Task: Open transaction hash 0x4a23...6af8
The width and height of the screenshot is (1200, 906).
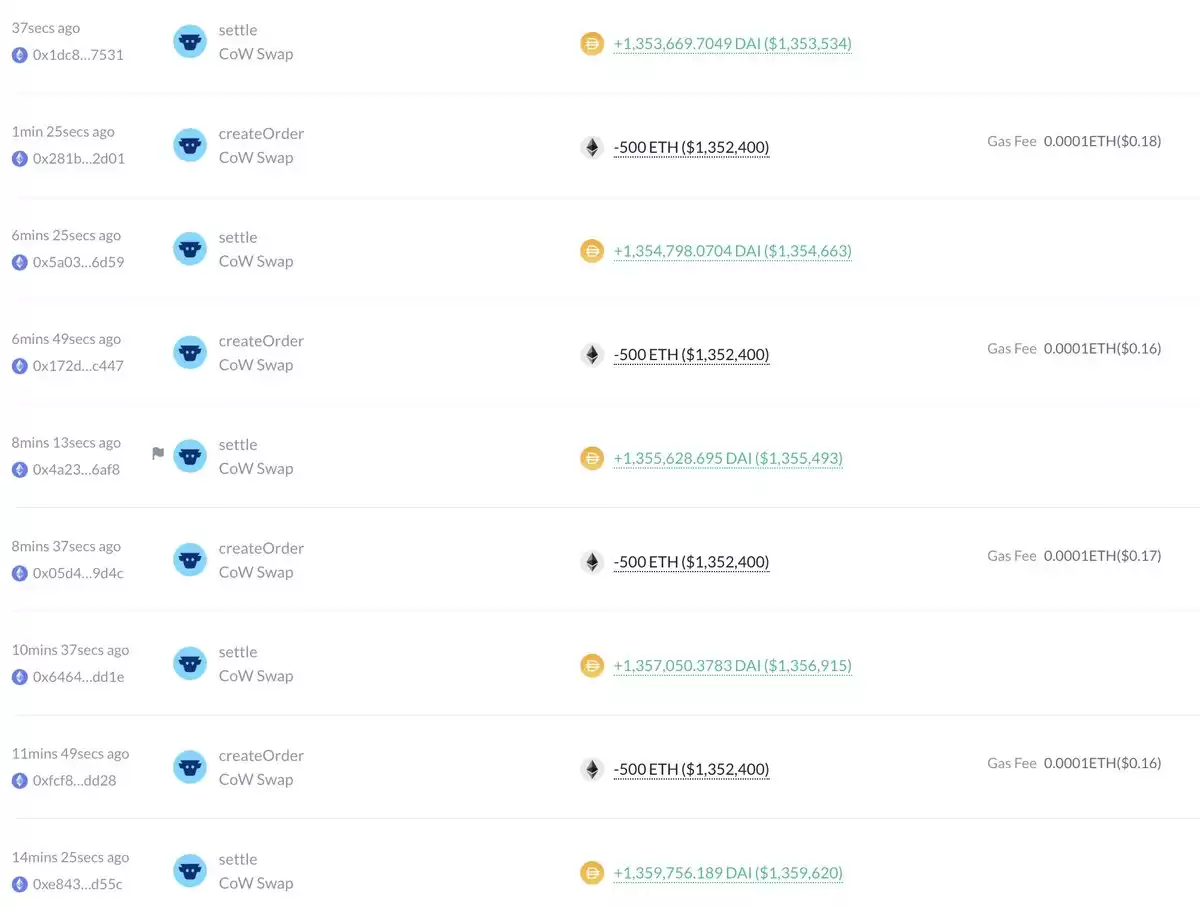Action: [76, 469]
